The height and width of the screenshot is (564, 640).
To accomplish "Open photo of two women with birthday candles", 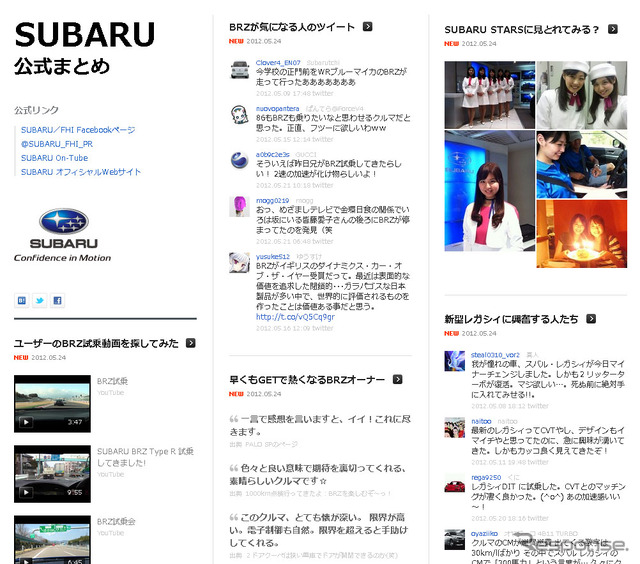I will pos(582,234).
